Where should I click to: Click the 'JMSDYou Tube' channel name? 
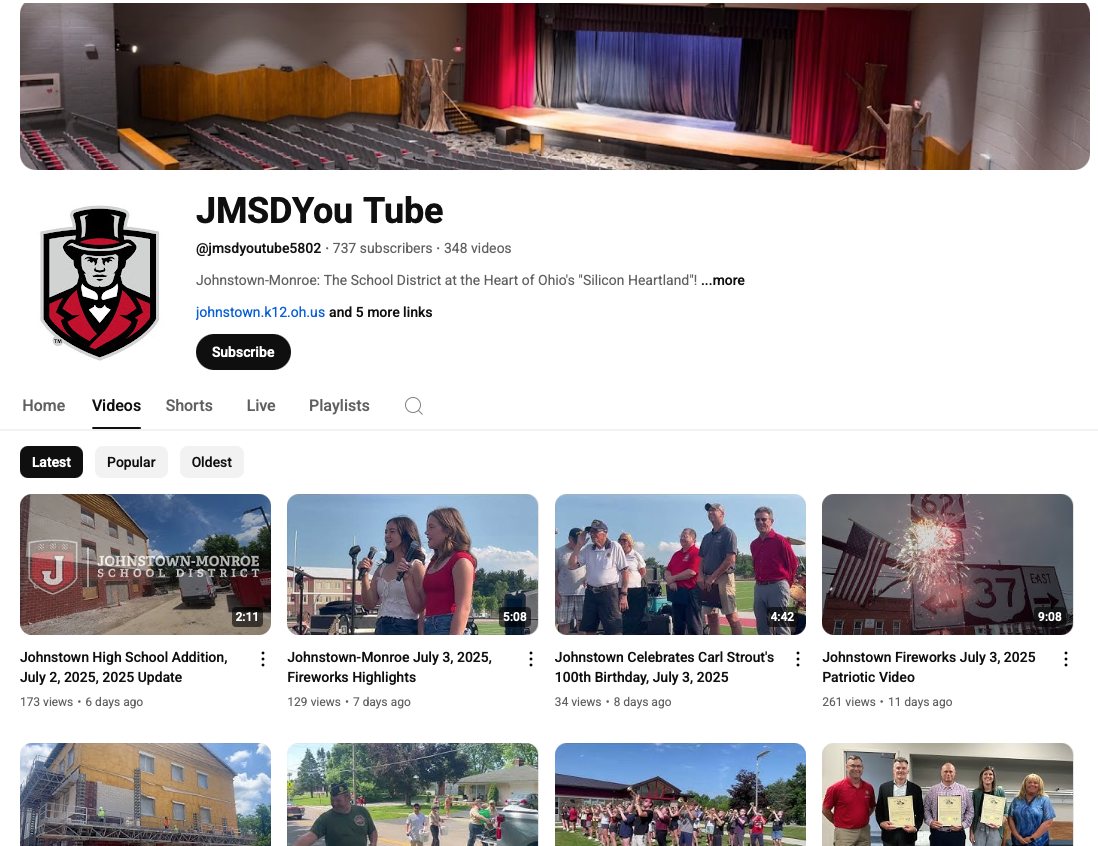point(319,211)
